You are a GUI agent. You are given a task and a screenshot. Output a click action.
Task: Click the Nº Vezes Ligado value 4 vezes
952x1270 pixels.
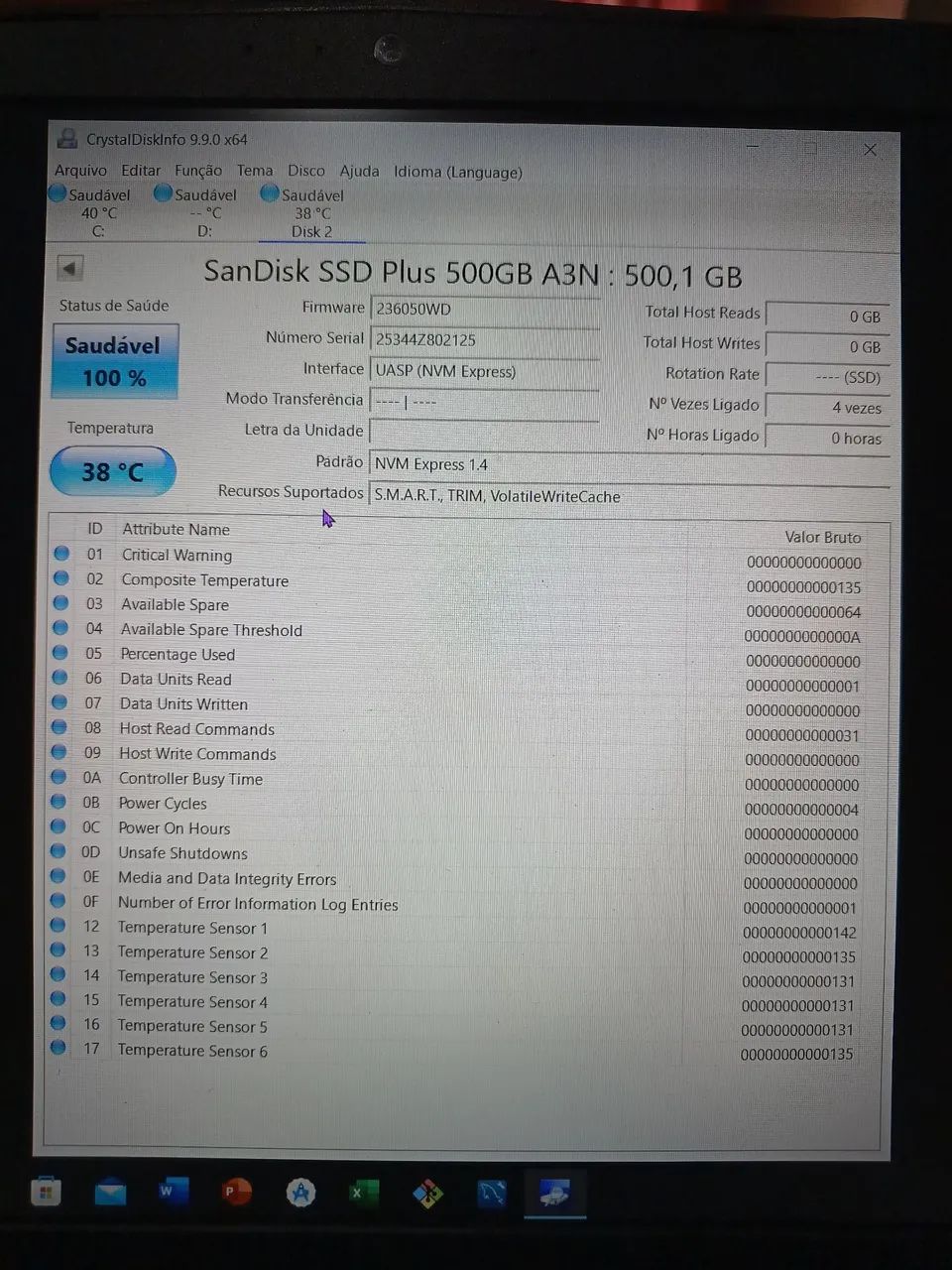pyautogui.click(x=826, y=408)
